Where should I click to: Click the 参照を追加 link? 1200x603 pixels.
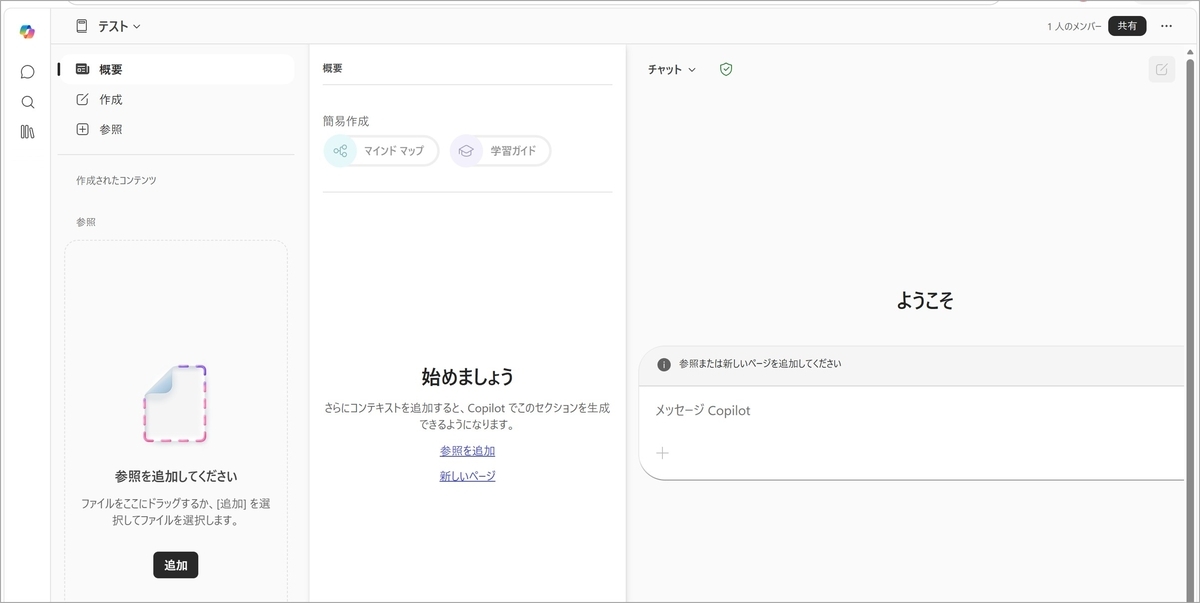pyautogui.click(x=467, y=451)
